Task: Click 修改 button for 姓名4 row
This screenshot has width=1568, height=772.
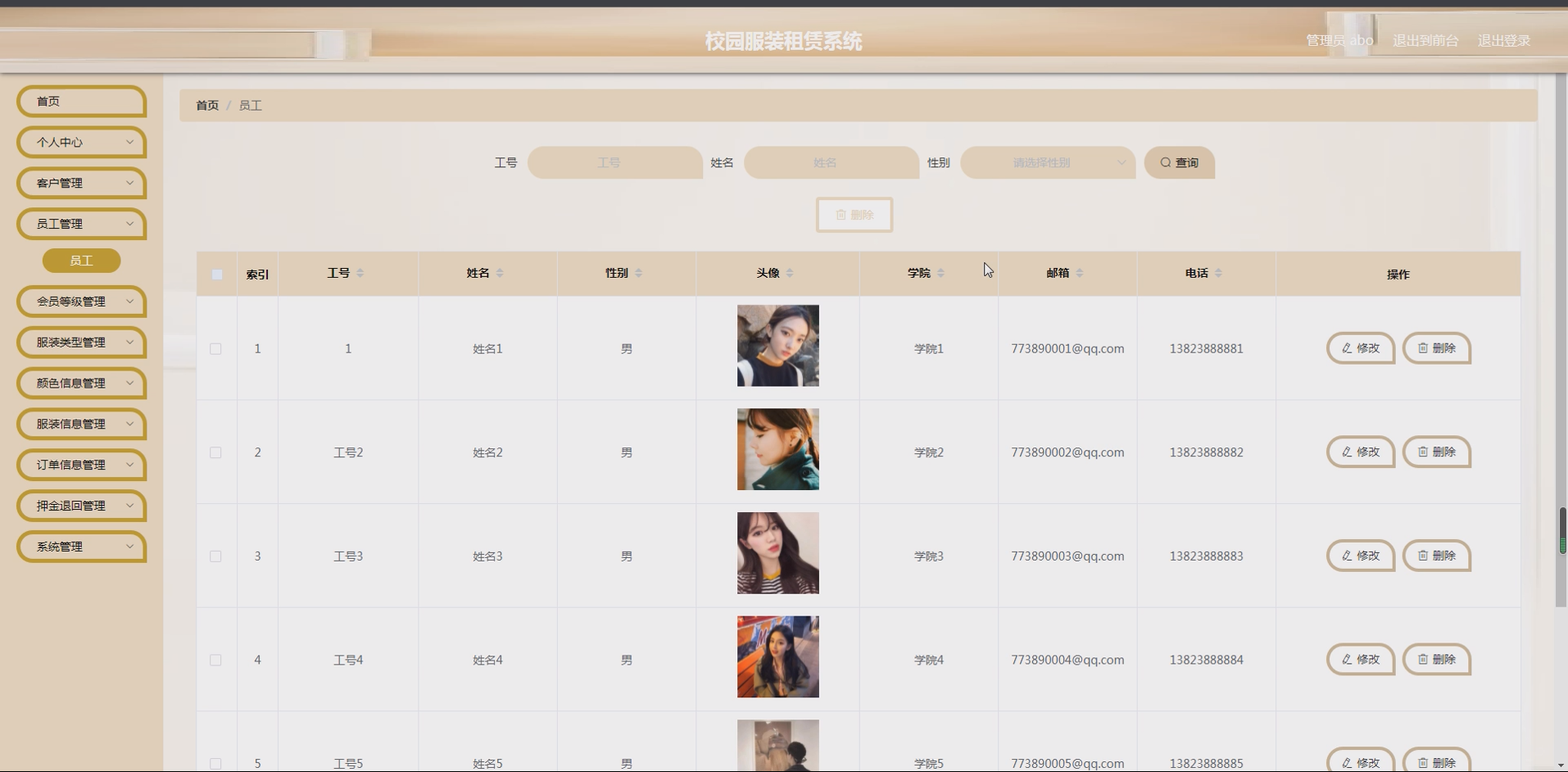Action: [1360, 659]
